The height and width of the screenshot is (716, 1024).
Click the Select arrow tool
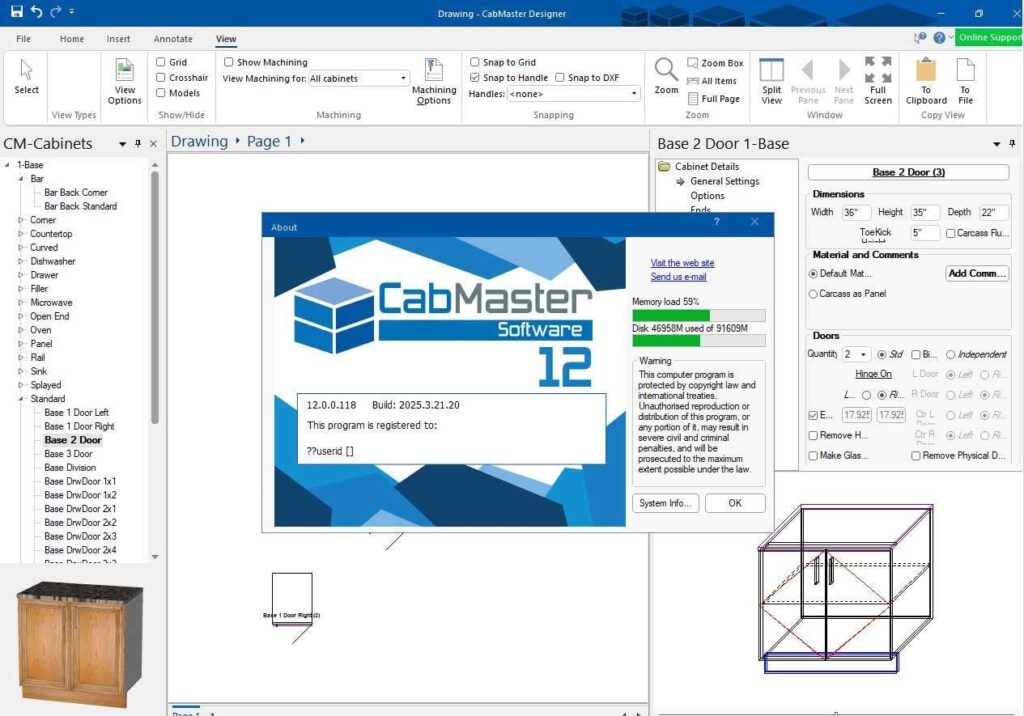pos(26,77)
